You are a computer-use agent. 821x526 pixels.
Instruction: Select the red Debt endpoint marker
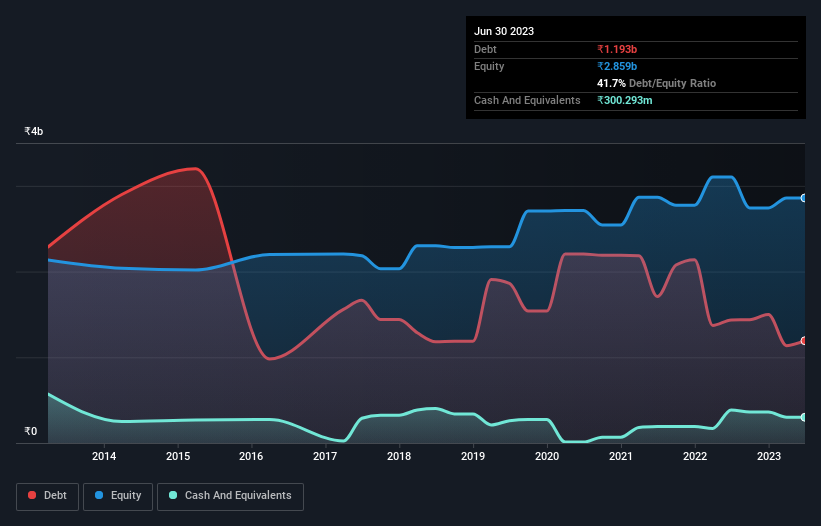[804, 341]
